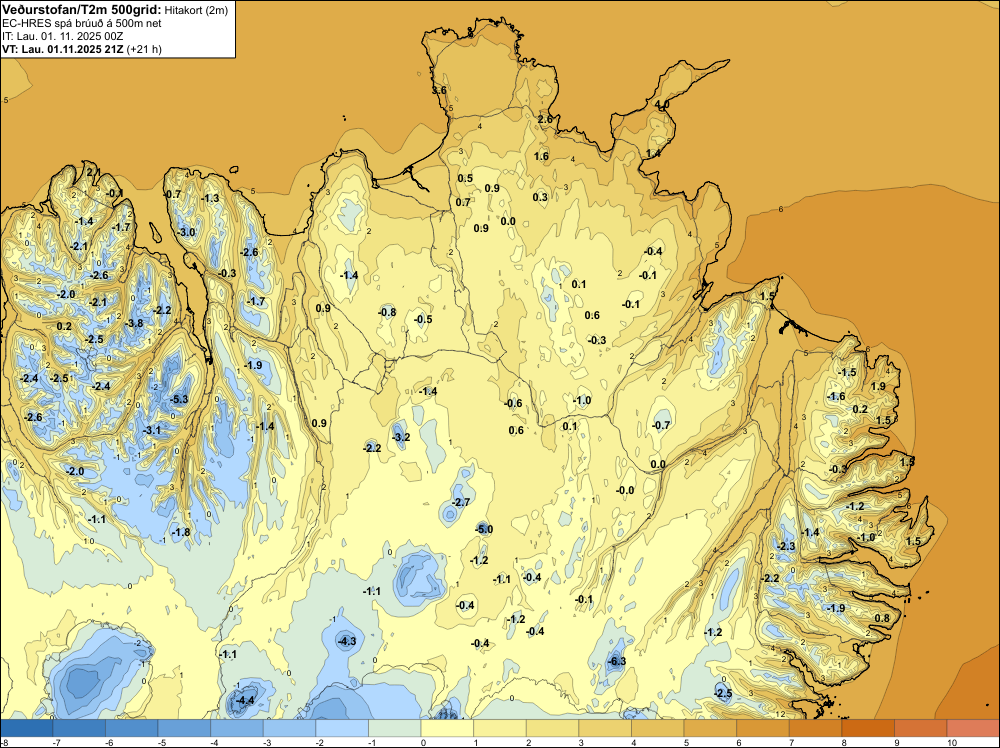The height and width of the screenshot is (748, 1000).
Task: Pick the legend swatch between -7 and -6
Action: 79,728
